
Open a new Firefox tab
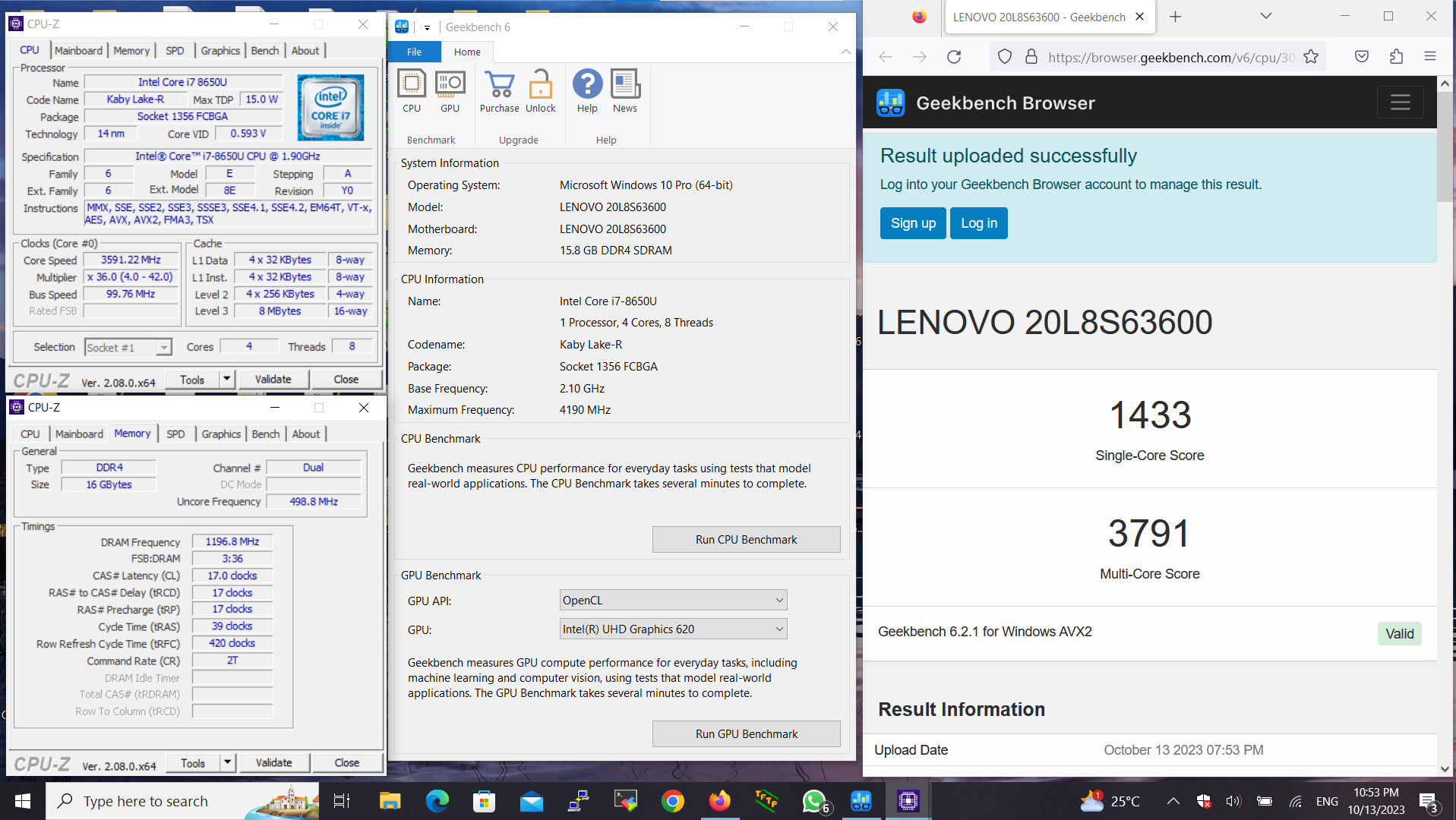click(1175, 17)
